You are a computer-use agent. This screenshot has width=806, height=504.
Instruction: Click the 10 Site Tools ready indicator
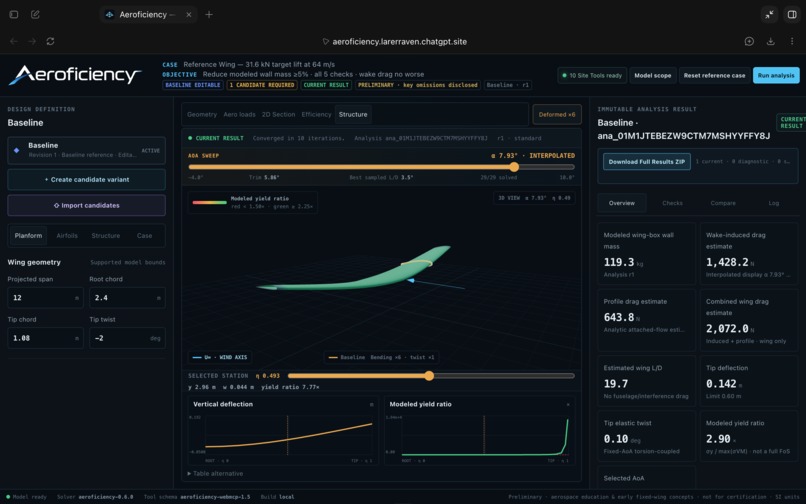click(592, 75)
